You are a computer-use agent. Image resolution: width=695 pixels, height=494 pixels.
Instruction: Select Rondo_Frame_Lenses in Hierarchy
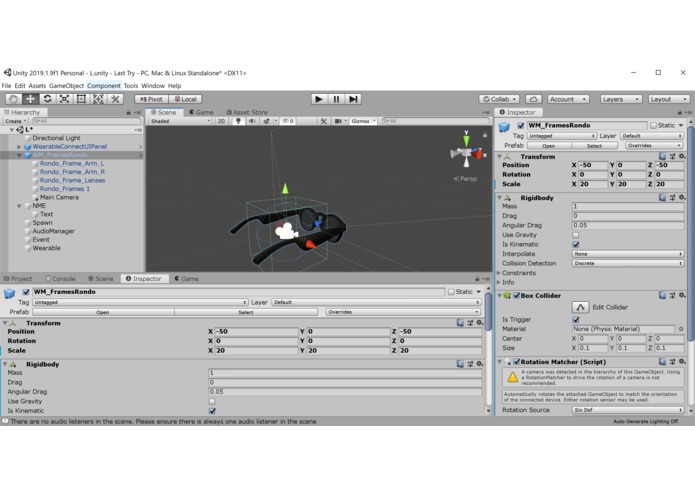(x=72, y=180)
